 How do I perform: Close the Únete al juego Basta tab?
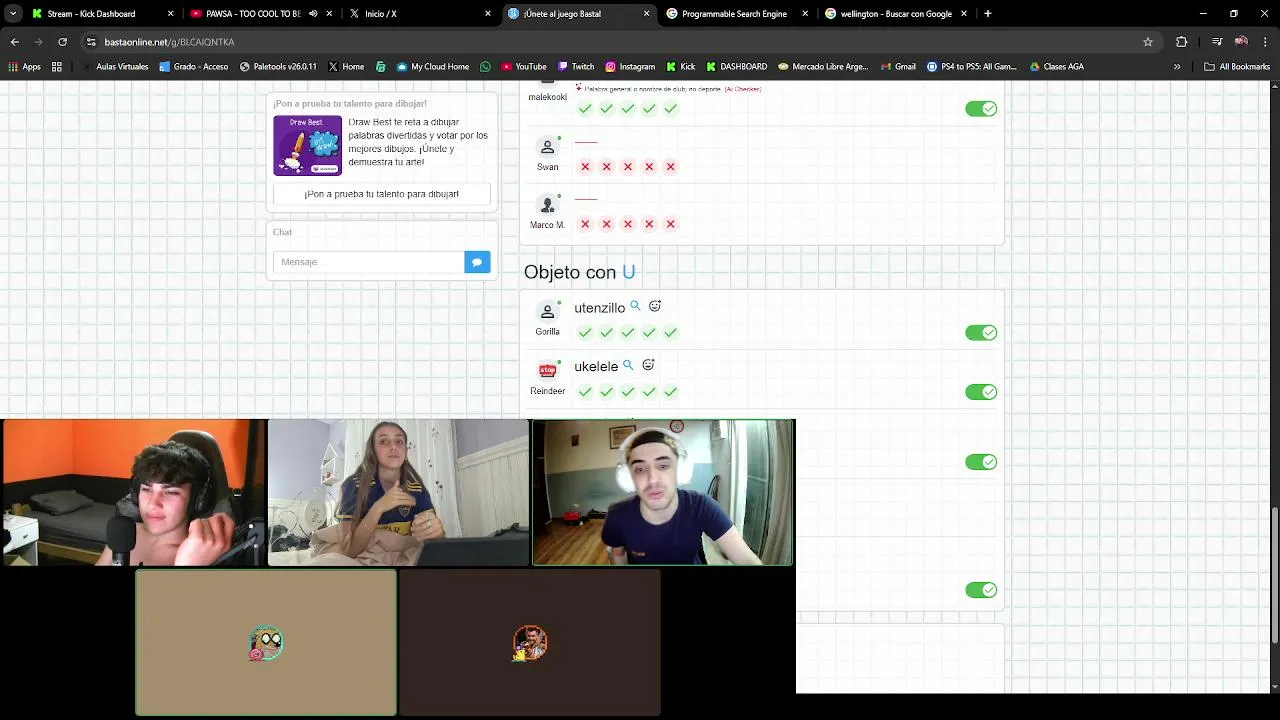[646, 14]
